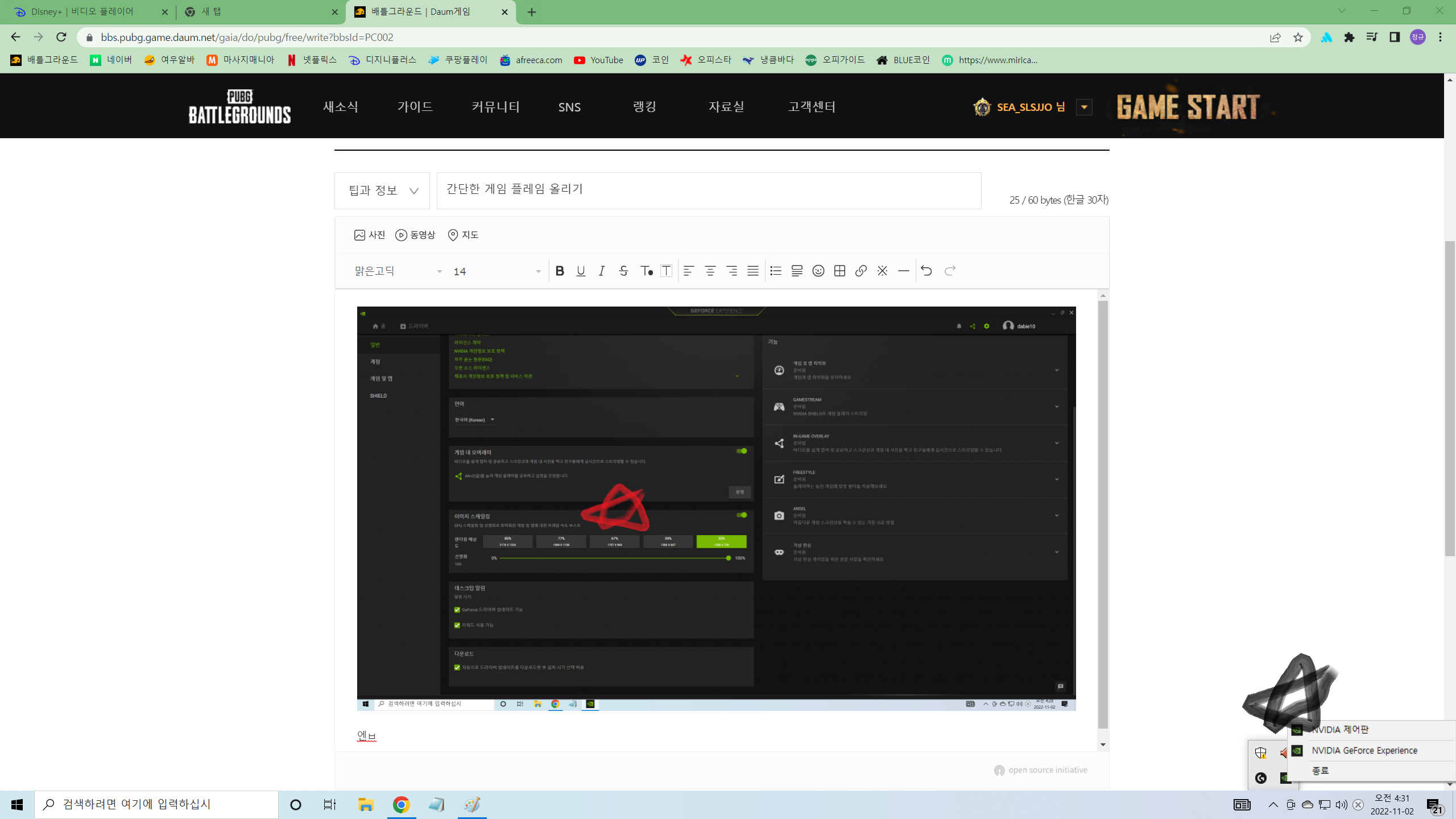Click Chrome profile avatar
The width and height of the screenshot is (1456, 819).
pyautogui.click(x=1417, y=37)
